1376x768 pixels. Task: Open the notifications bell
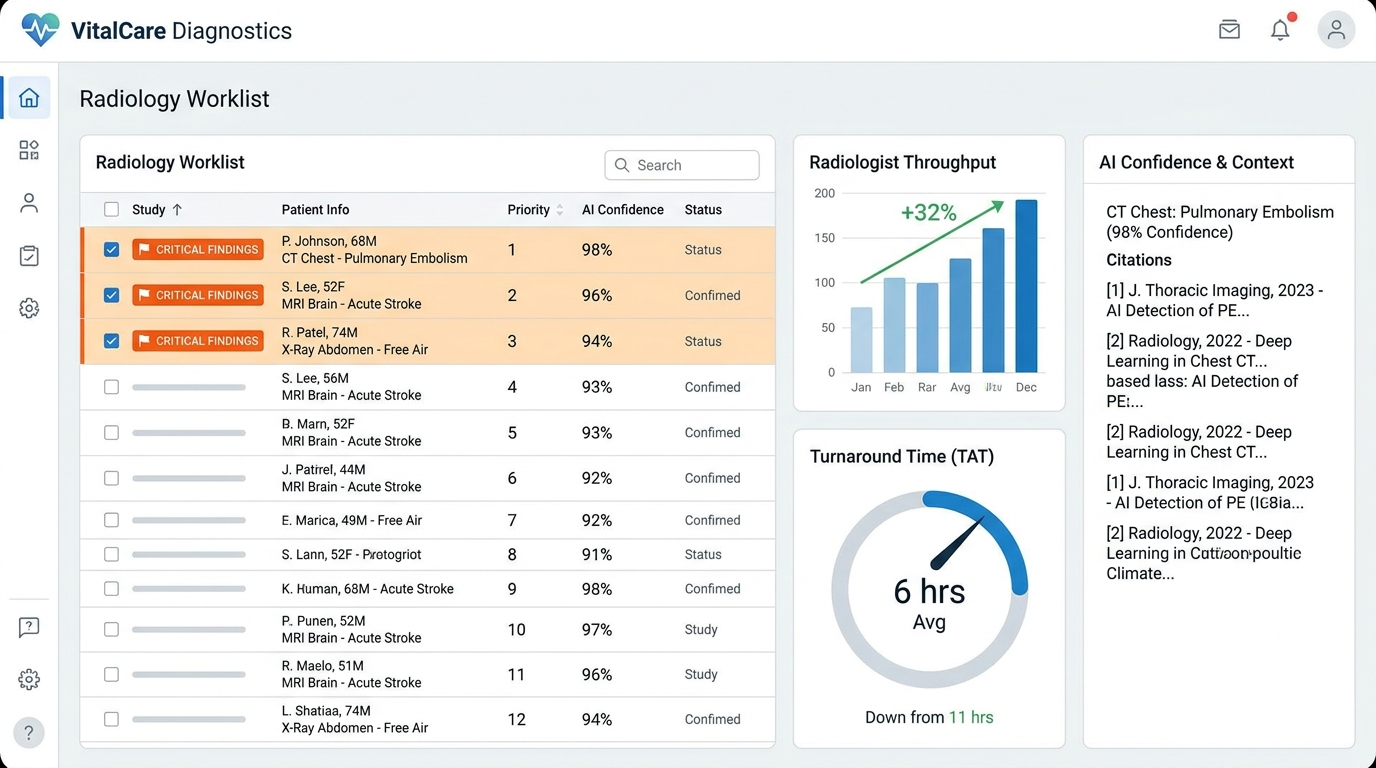point(1280,30)
